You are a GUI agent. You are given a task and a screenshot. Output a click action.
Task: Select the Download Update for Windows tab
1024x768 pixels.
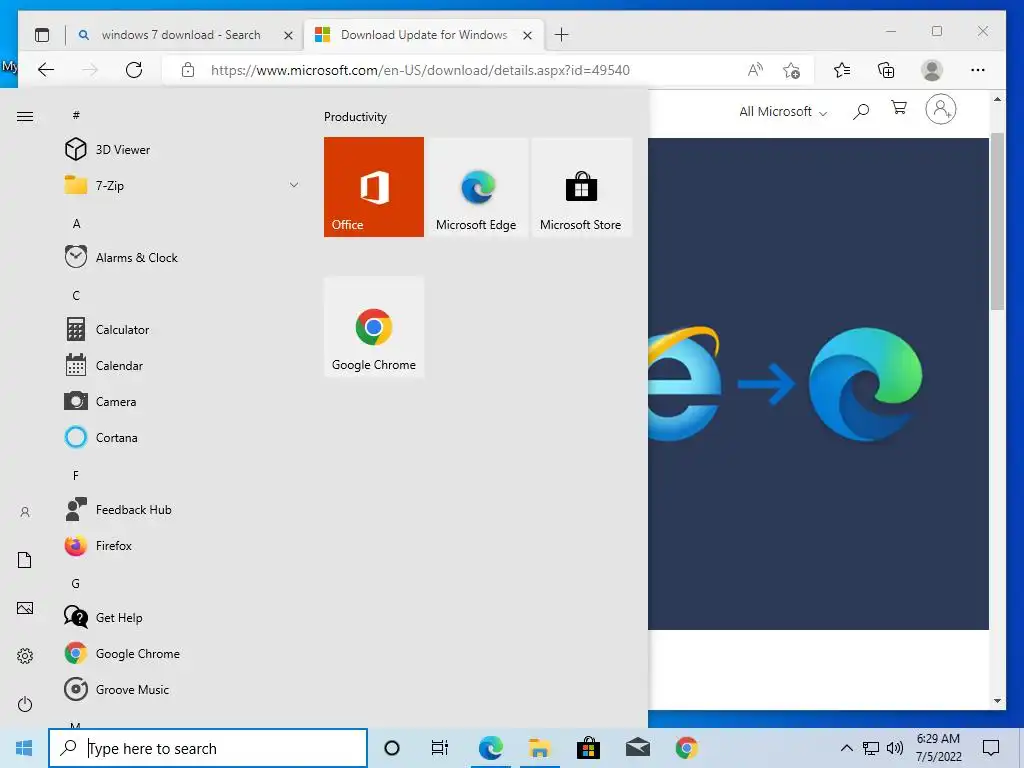coord(423,35)
